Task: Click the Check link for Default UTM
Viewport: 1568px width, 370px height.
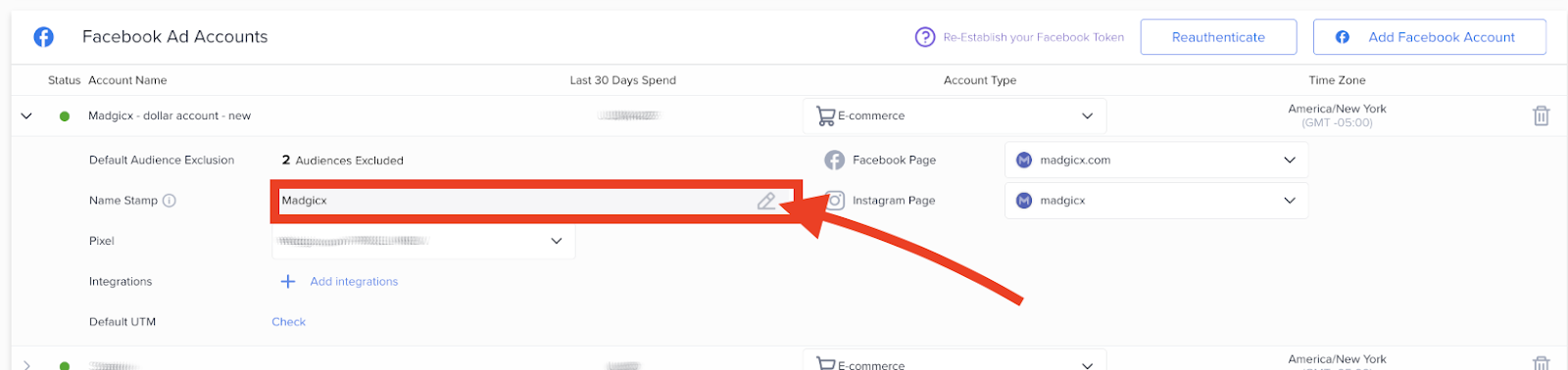Action: click(x=288, y=322)
